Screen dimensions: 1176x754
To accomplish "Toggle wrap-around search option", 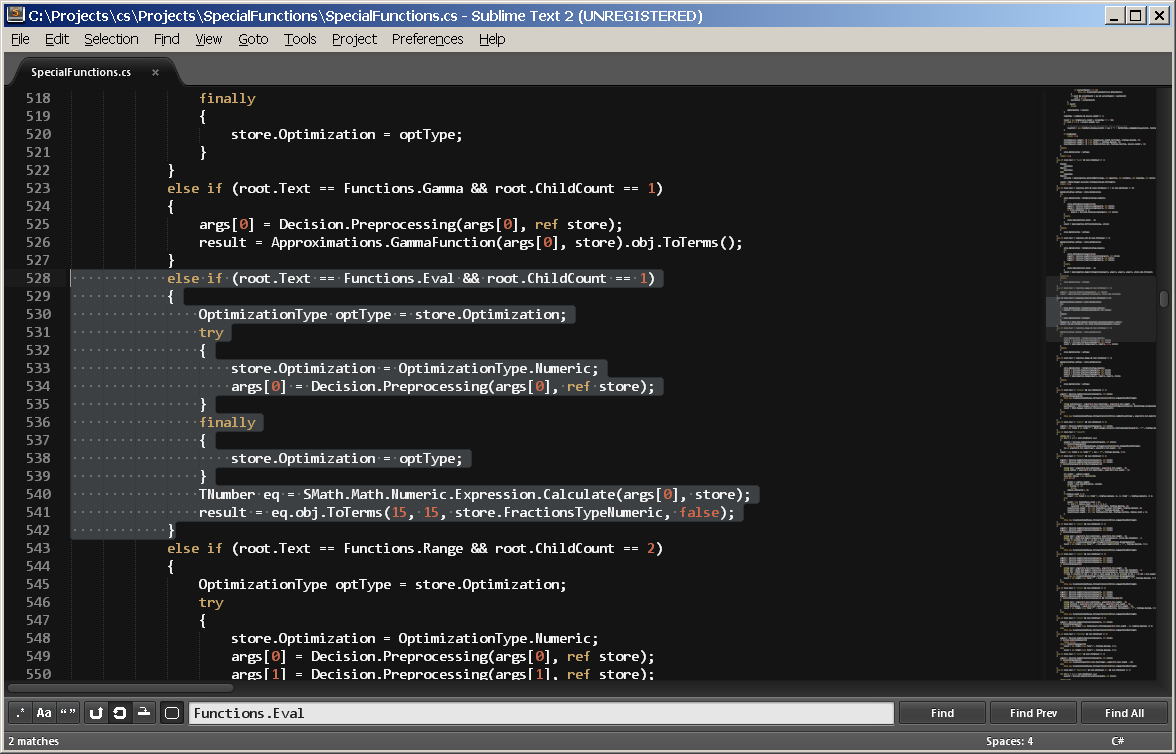I will pyautogui.click(x=119, y=713).
